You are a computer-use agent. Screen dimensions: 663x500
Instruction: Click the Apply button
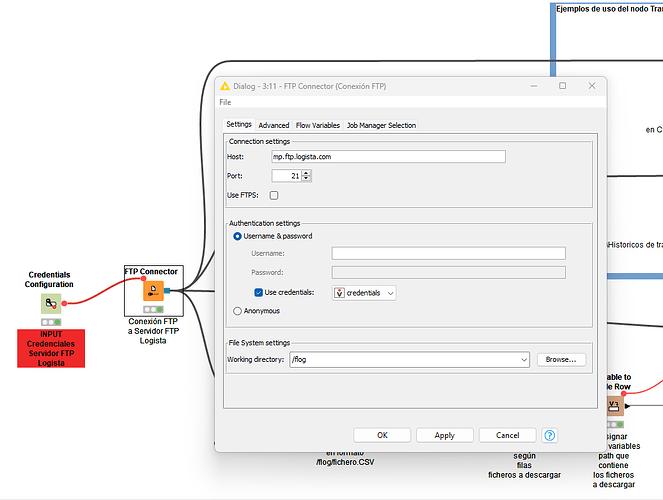(x=444, y=435)
